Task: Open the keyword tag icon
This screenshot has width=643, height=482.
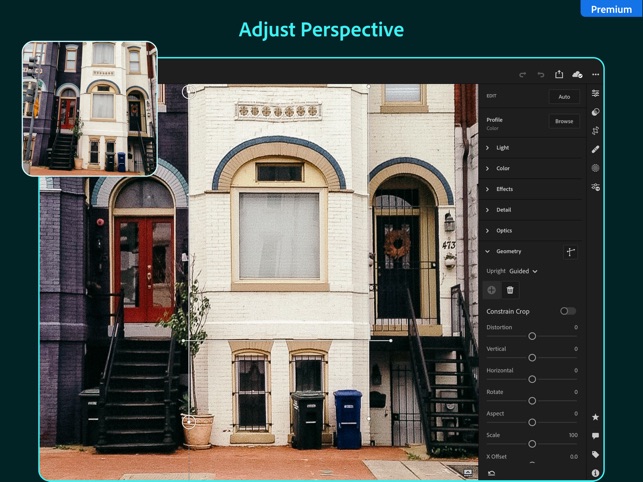Action: point(595,454)
